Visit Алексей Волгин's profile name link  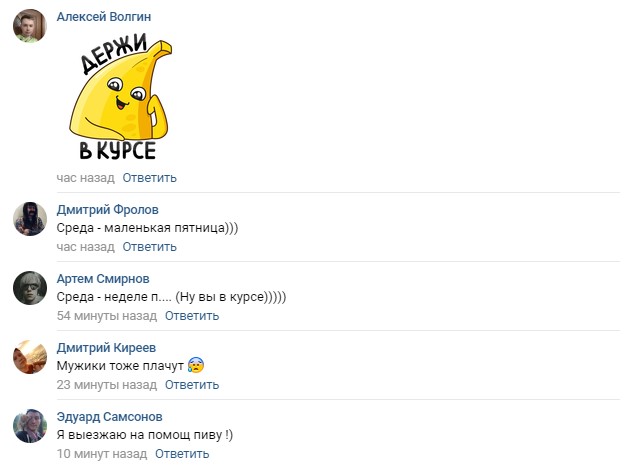coord(104,17)
